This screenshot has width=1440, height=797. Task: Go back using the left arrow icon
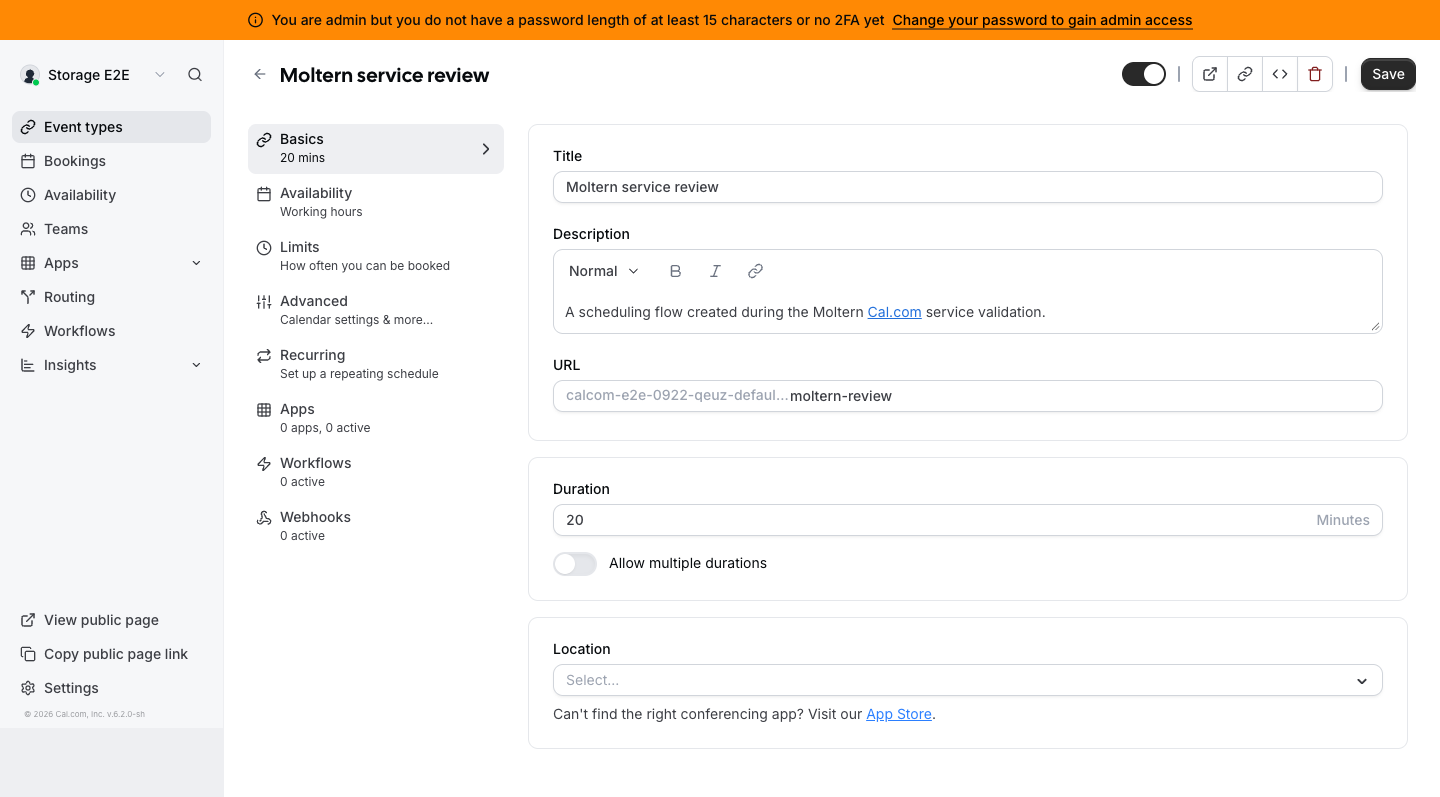[260, 74]
